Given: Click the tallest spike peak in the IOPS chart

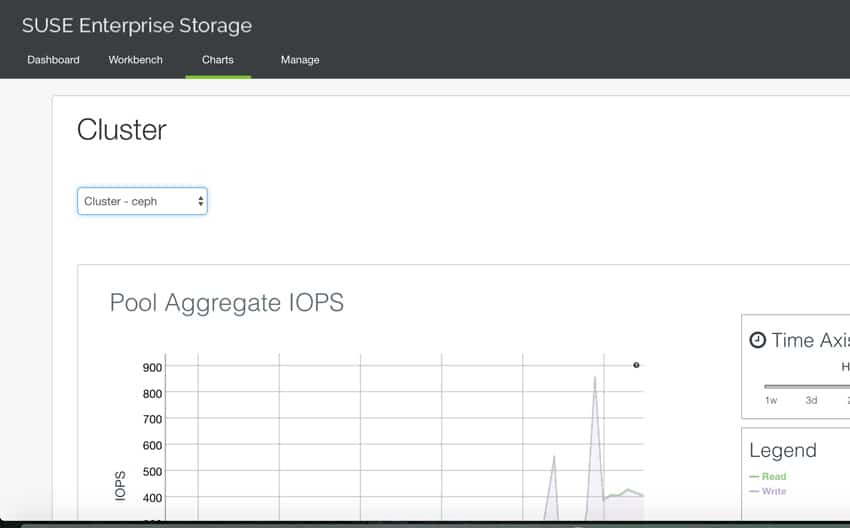Looking at the screenshot, I should pyautogui.click(x=595, y=377).
